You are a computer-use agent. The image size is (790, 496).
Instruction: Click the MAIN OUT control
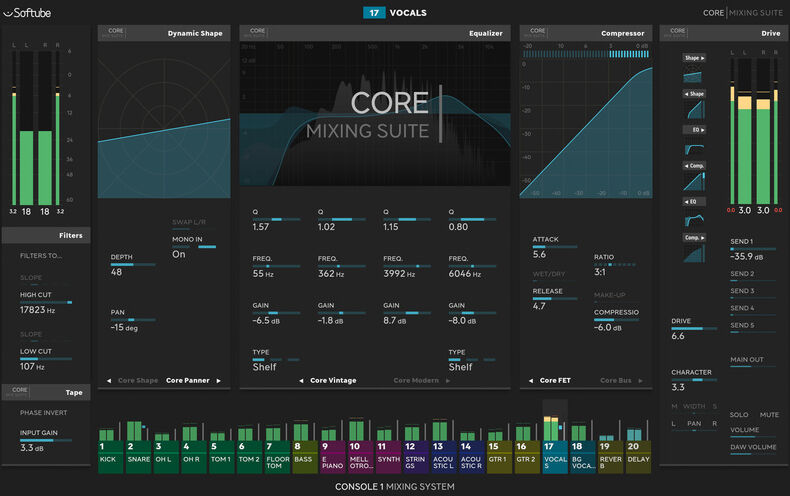[x=753, y=362]
